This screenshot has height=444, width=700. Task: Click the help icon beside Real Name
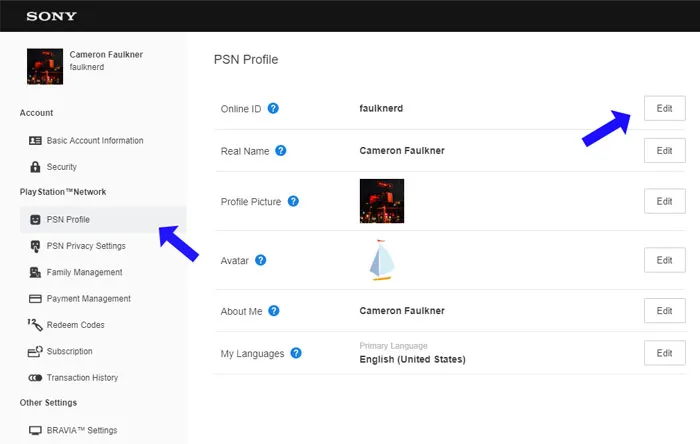[x=281, y=151]
